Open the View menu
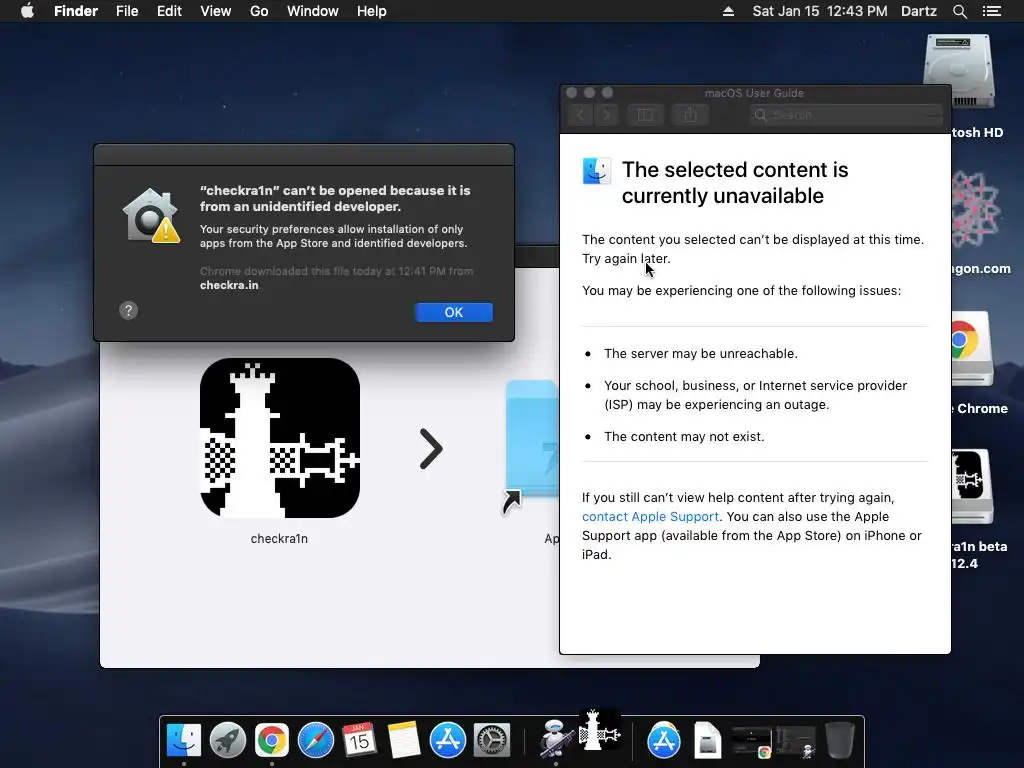 click(216, 11)
